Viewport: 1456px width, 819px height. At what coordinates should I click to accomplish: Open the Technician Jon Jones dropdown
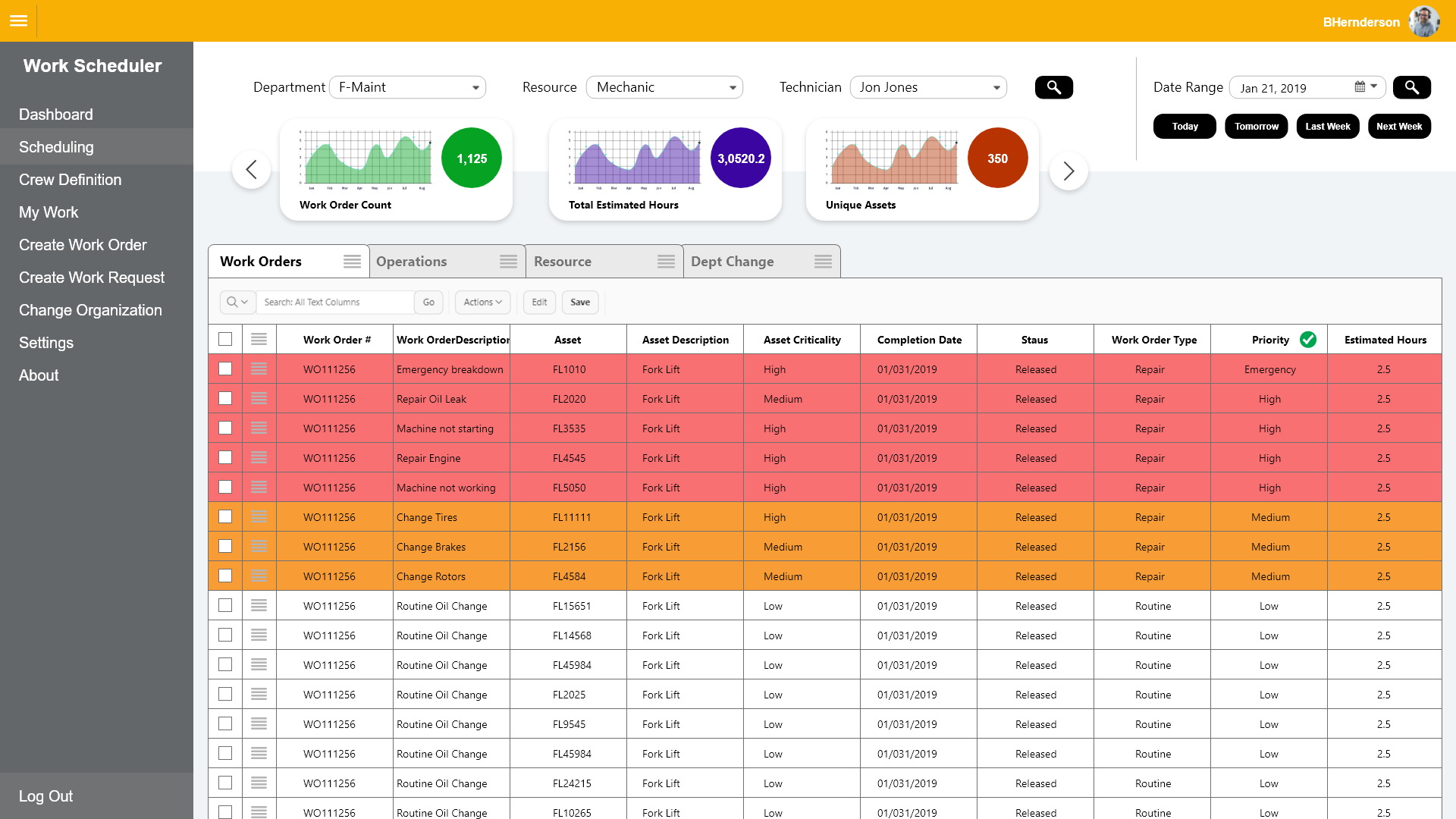tap(928, 87)
